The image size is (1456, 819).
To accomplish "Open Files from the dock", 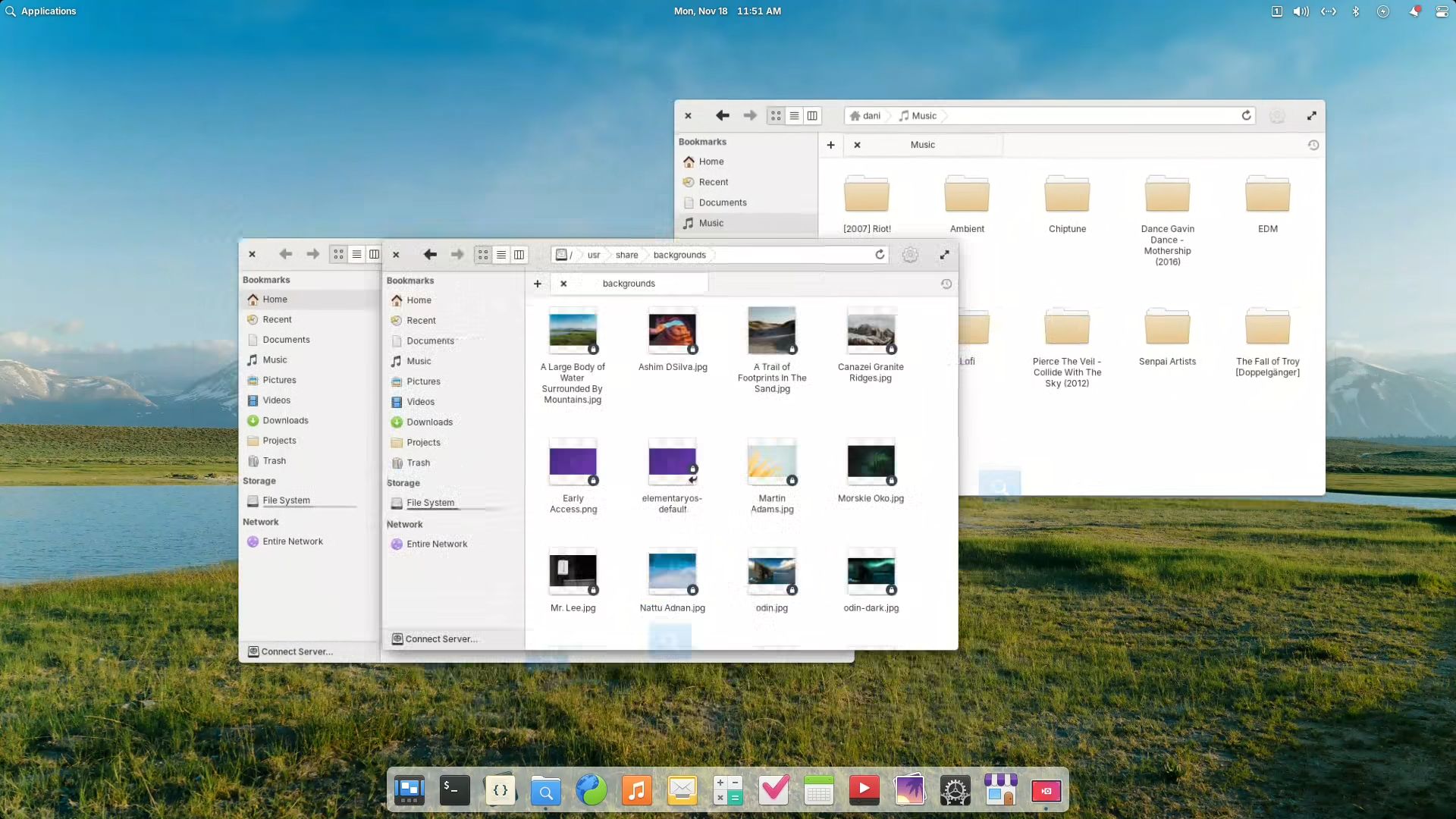I will coord(546,790).
